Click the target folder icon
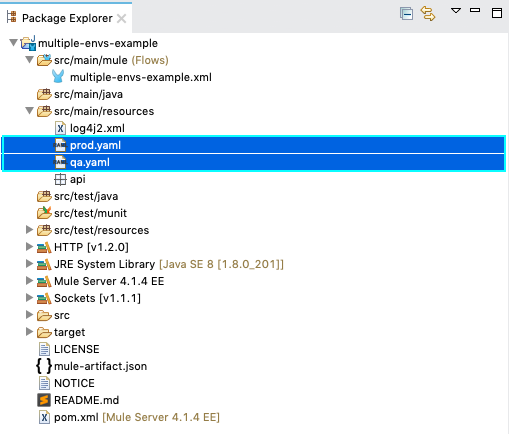This screenshot has width=509, height=434. point(44,332)
